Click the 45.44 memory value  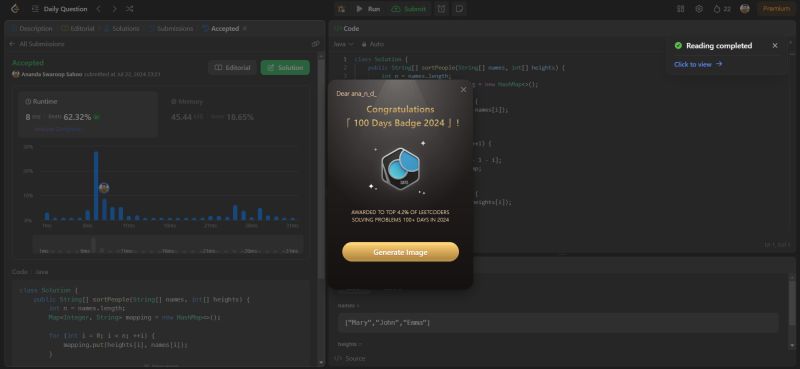181,117
